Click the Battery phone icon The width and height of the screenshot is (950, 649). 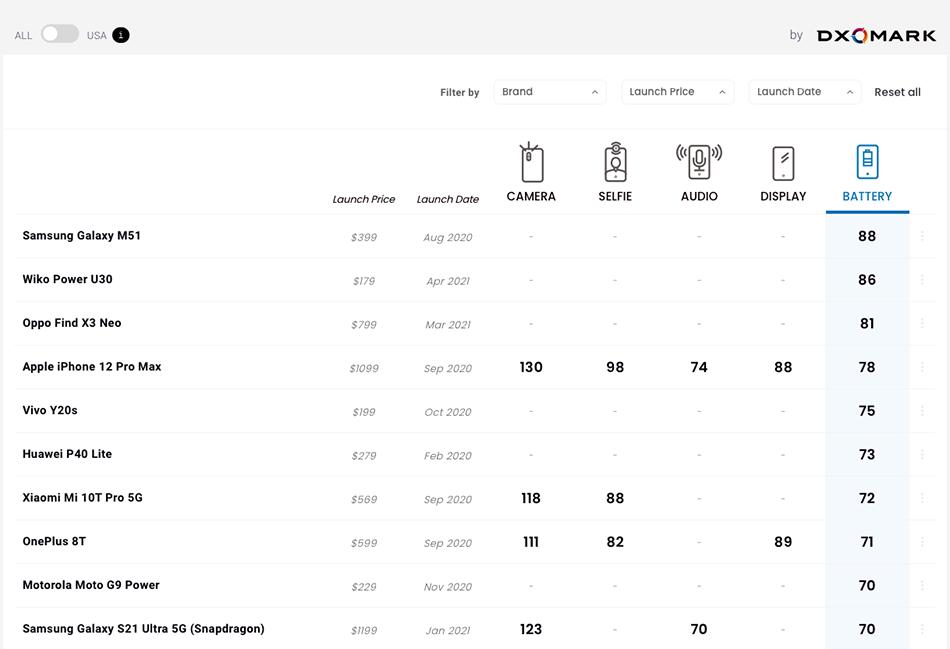pos(867,162)
